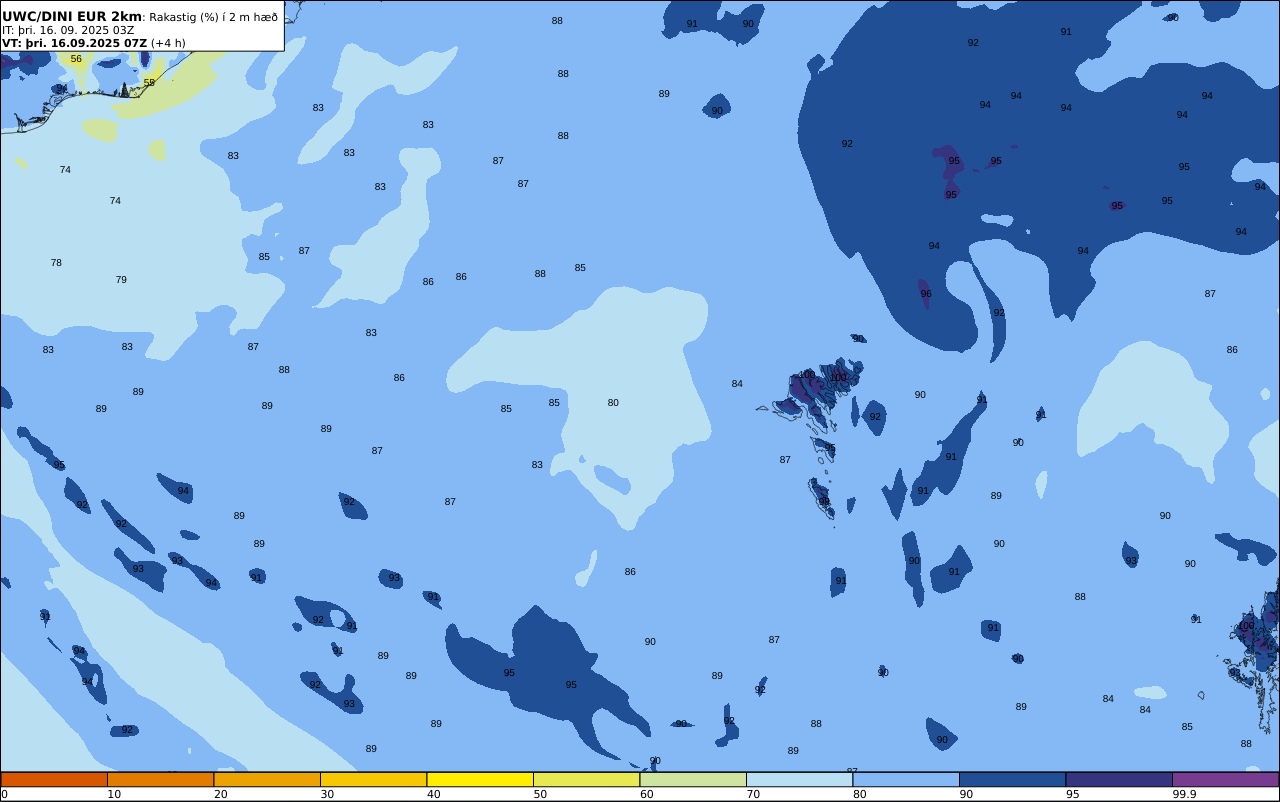Click the '20' legend tick label
This screenshot has height=802, width=1280.
click(220, 794)
